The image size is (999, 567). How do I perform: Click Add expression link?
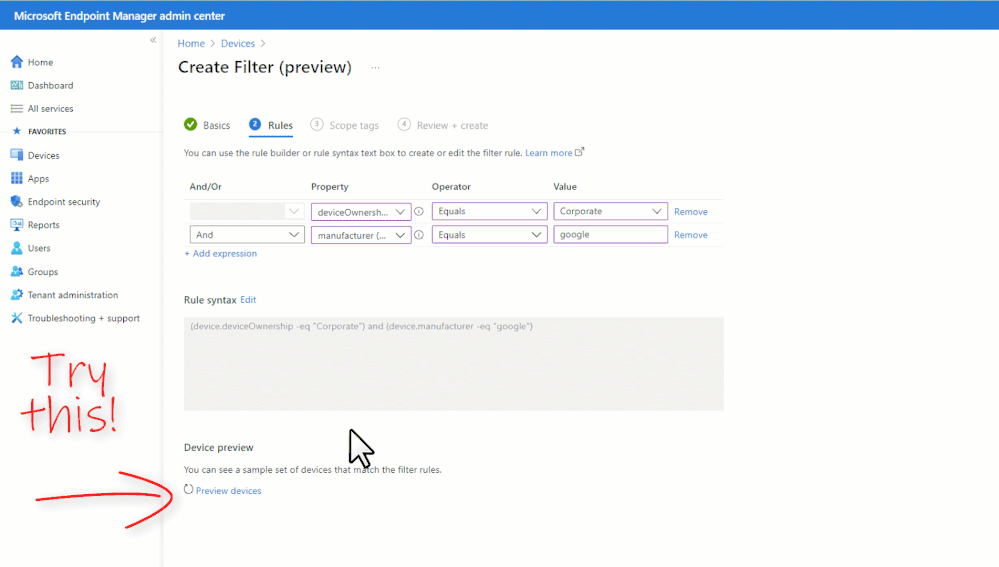tap(221, 254)
